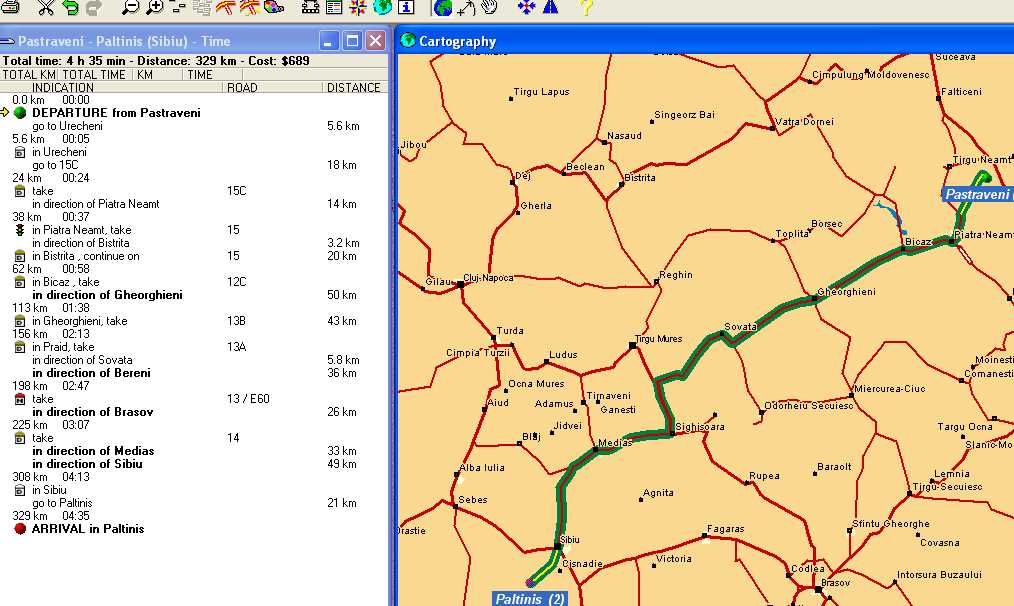Click the vehicle icon in the toolbar

[x=310, y=7]
